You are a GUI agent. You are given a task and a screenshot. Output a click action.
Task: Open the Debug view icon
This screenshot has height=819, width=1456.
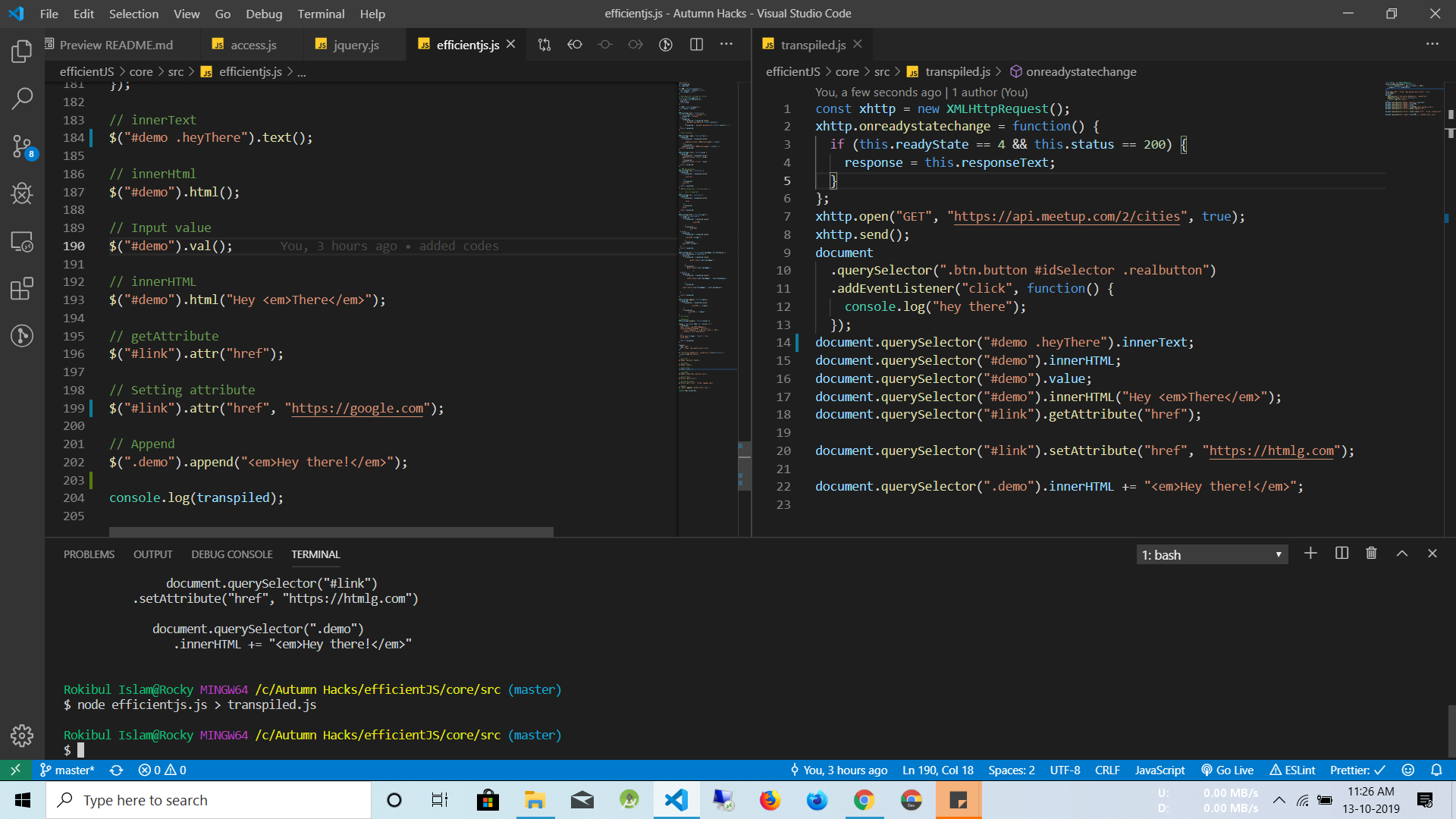click(22, 193)
